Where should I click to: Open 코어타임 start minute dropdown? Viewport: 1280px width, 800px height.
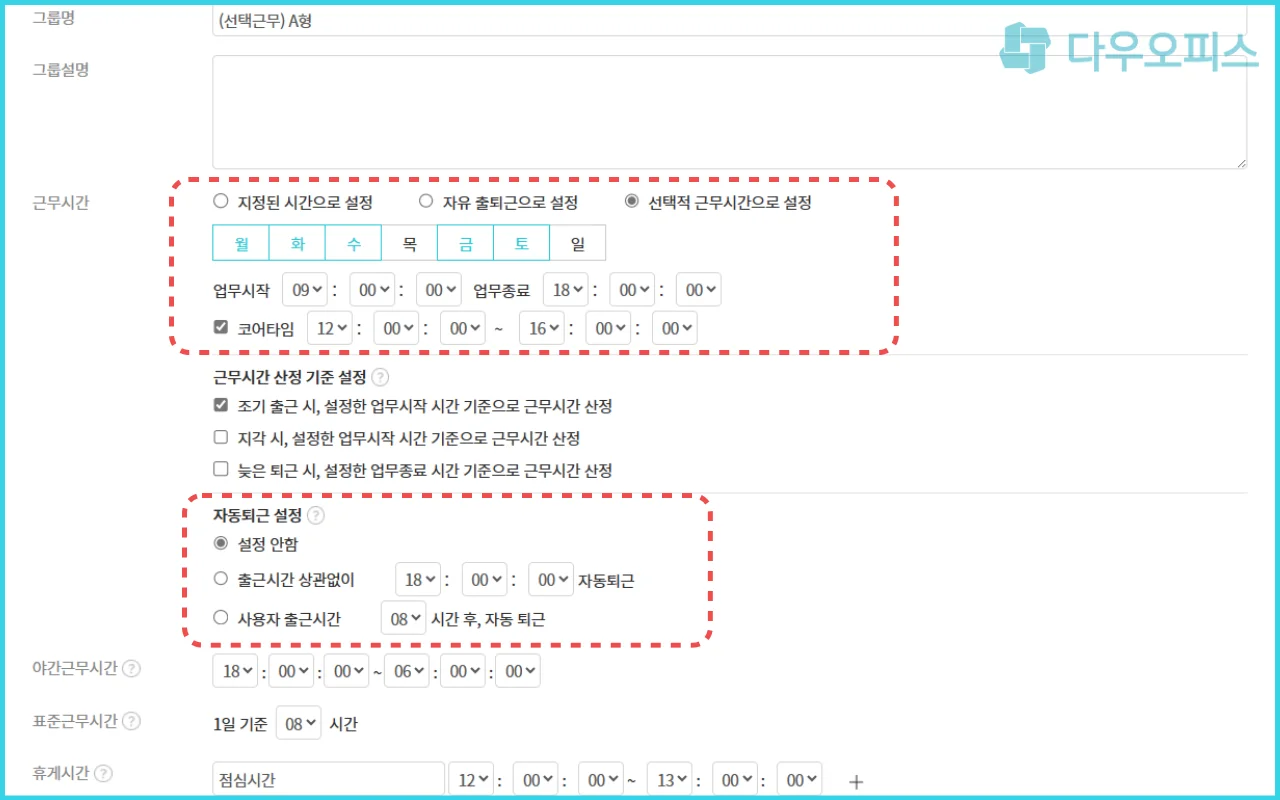coord(396,328)
